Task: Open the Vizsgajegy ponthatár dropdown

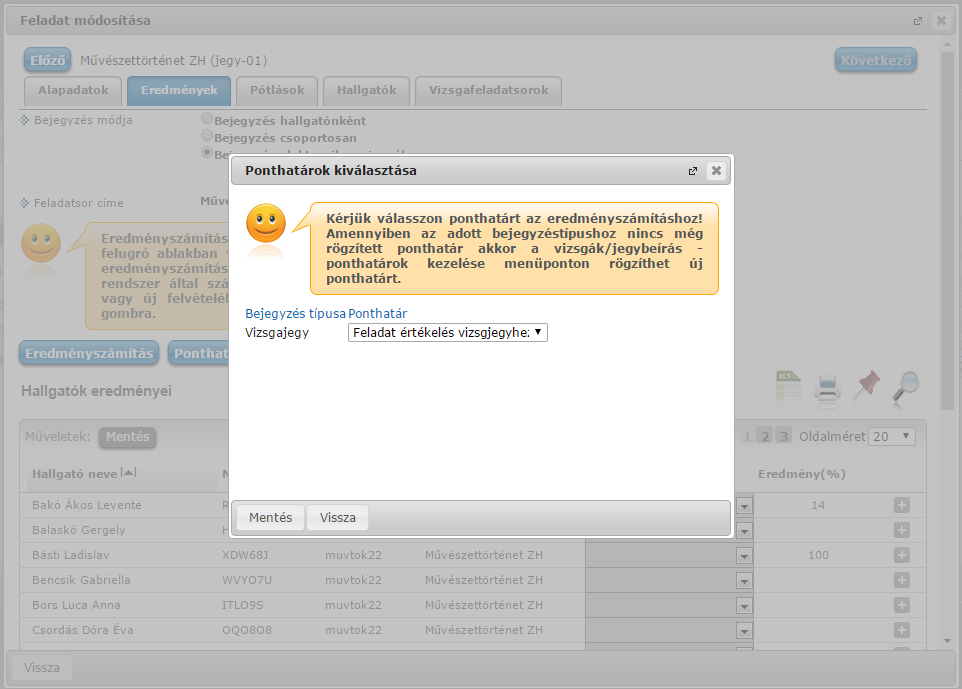Action: [447, 333]
